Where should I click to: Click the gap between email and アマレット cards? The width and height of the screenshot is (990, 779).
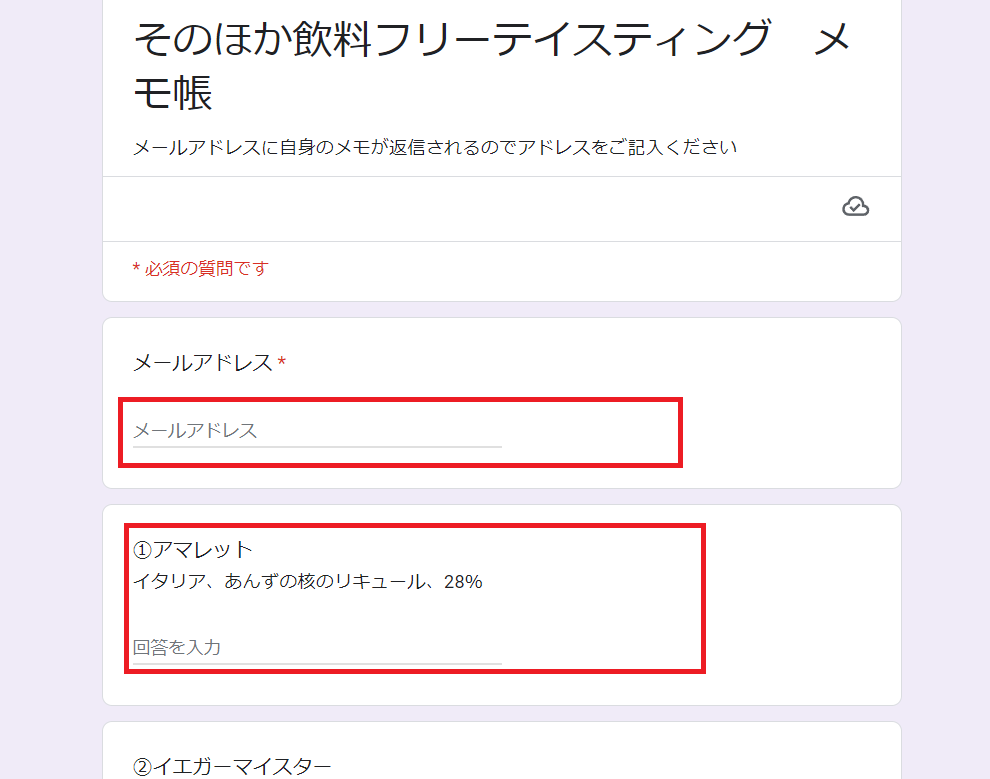(x=502, y=496)
